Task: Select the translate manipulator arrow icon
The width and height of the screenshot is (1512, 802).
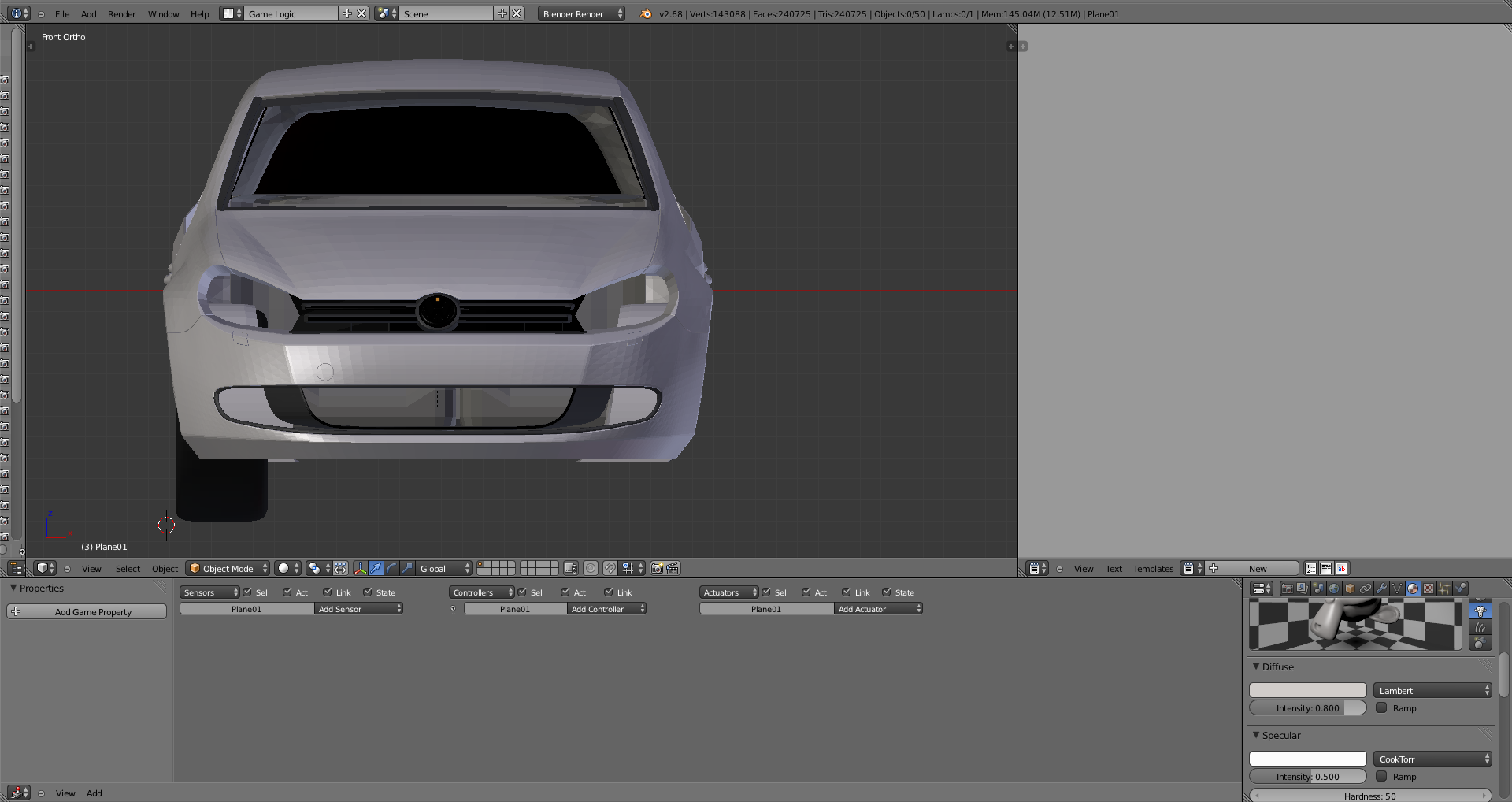Action: pyautogui.click(x=376, y=568)
